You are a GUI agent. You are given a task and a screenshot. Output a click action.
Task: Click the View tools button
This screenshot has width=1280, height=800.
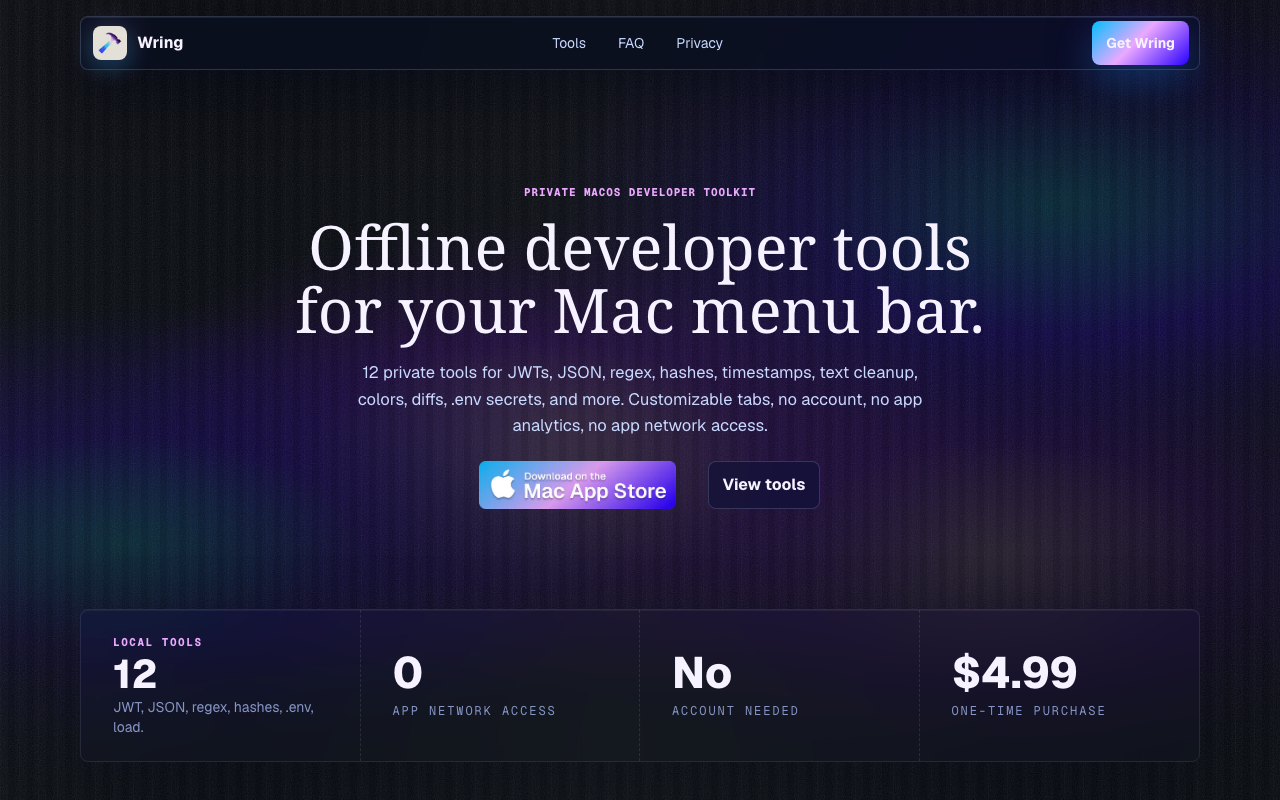click(764, 485)
